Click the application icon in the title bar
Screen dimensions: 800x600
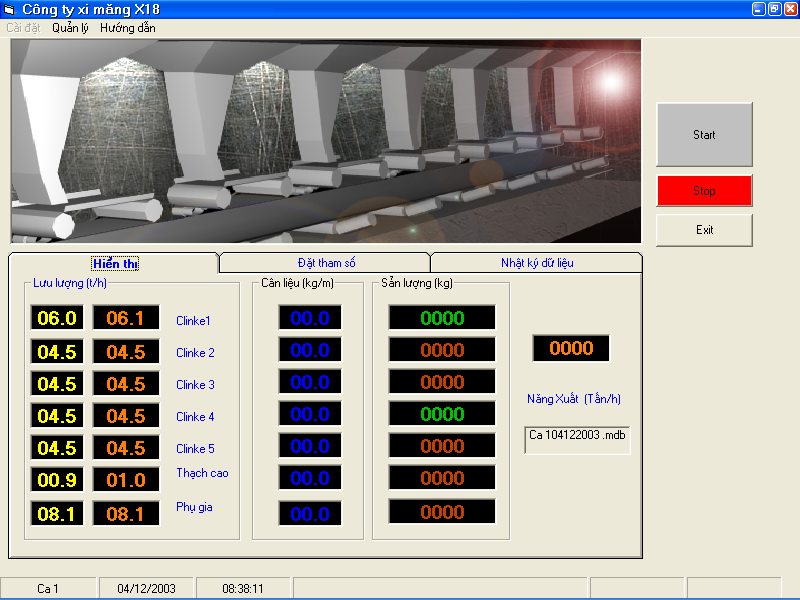coord(9,9)
